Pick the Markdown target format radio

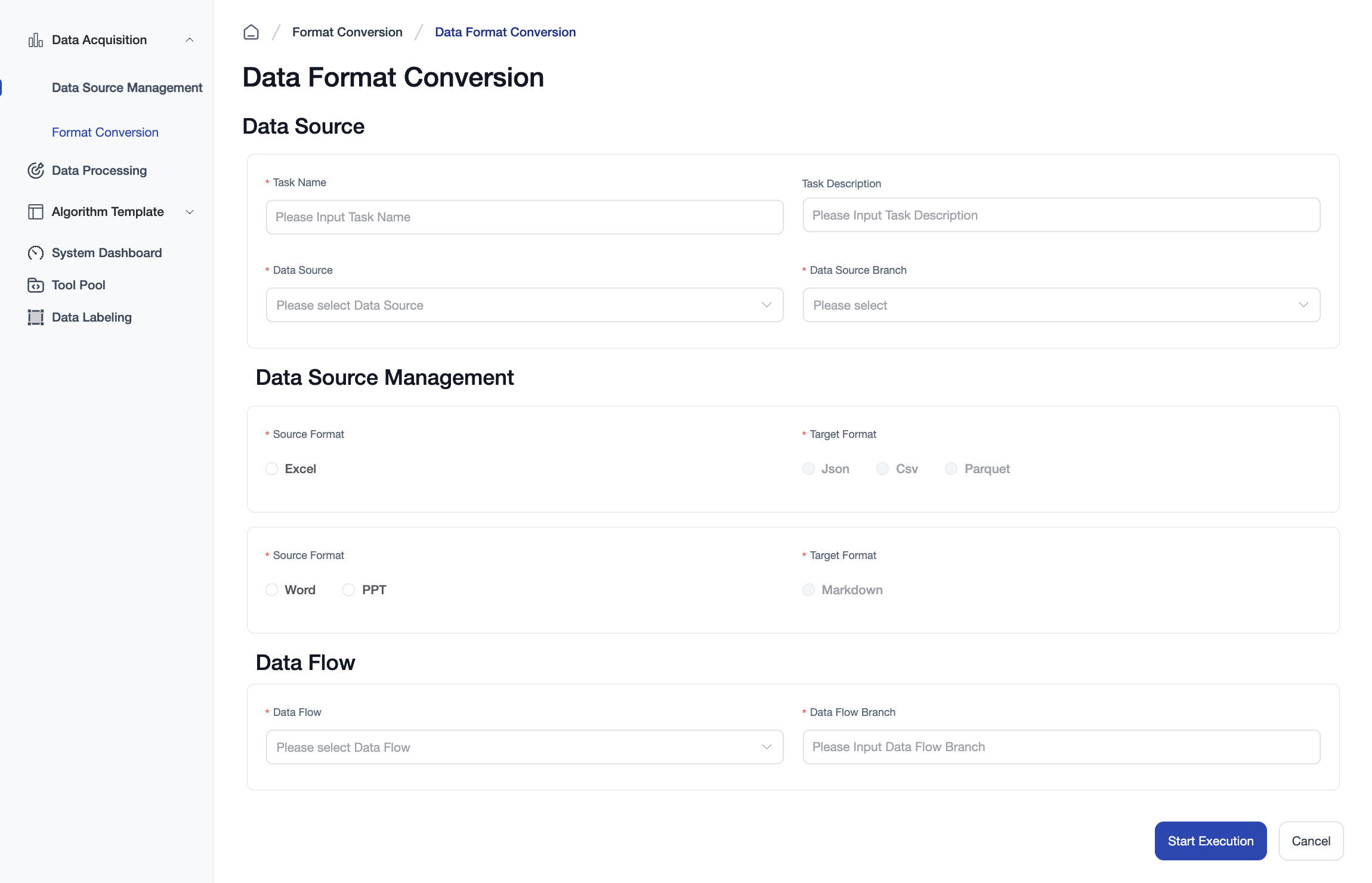click(809, 590)
